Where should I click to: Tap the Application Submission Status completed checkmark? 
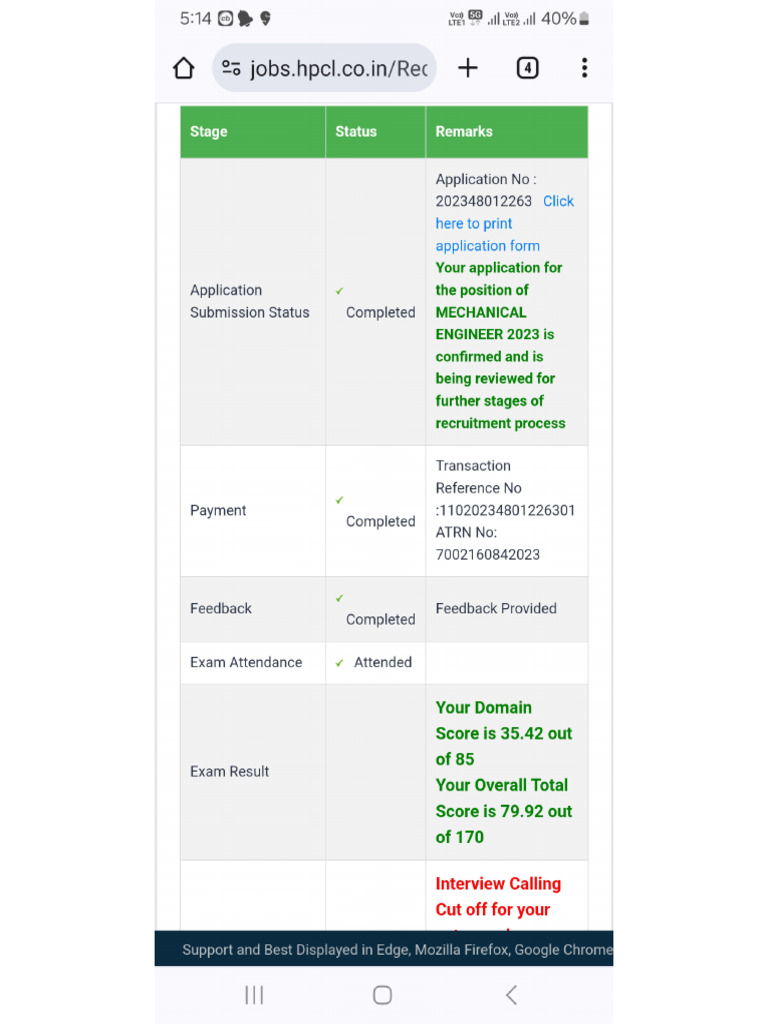[340, 291]
